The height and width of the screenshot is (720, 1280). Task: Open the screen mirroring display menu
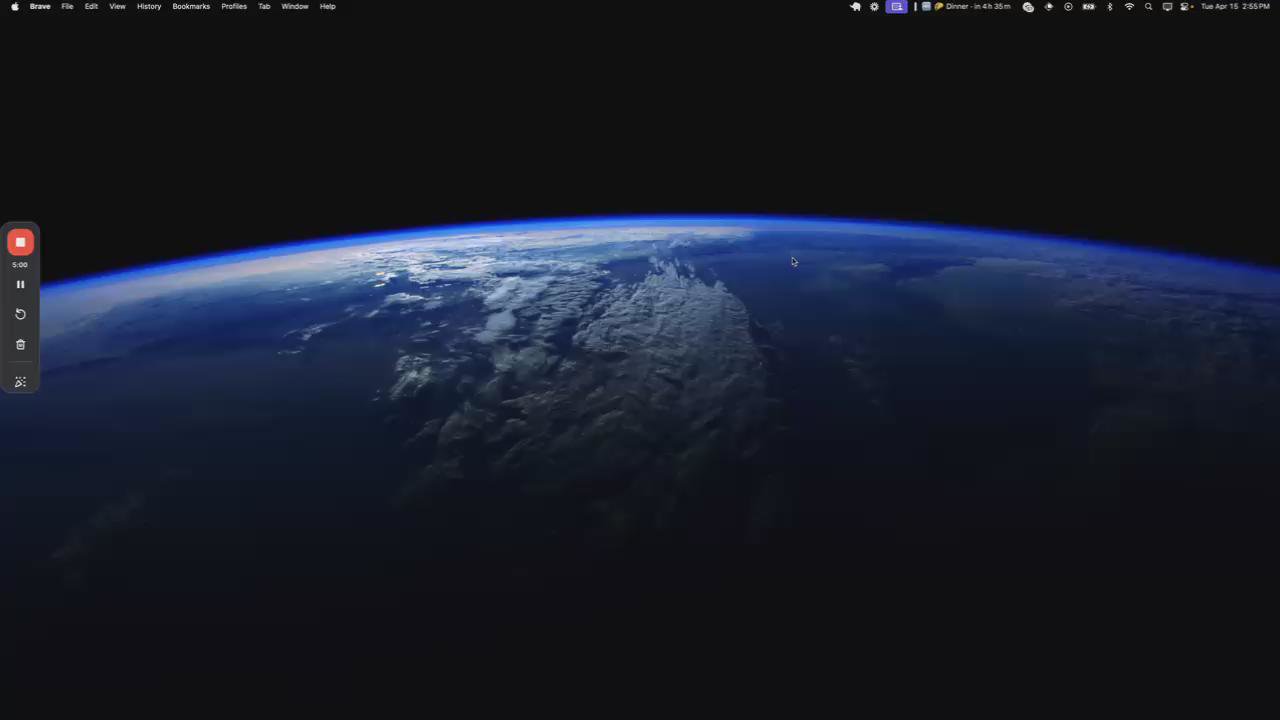tap(1167, 6)
